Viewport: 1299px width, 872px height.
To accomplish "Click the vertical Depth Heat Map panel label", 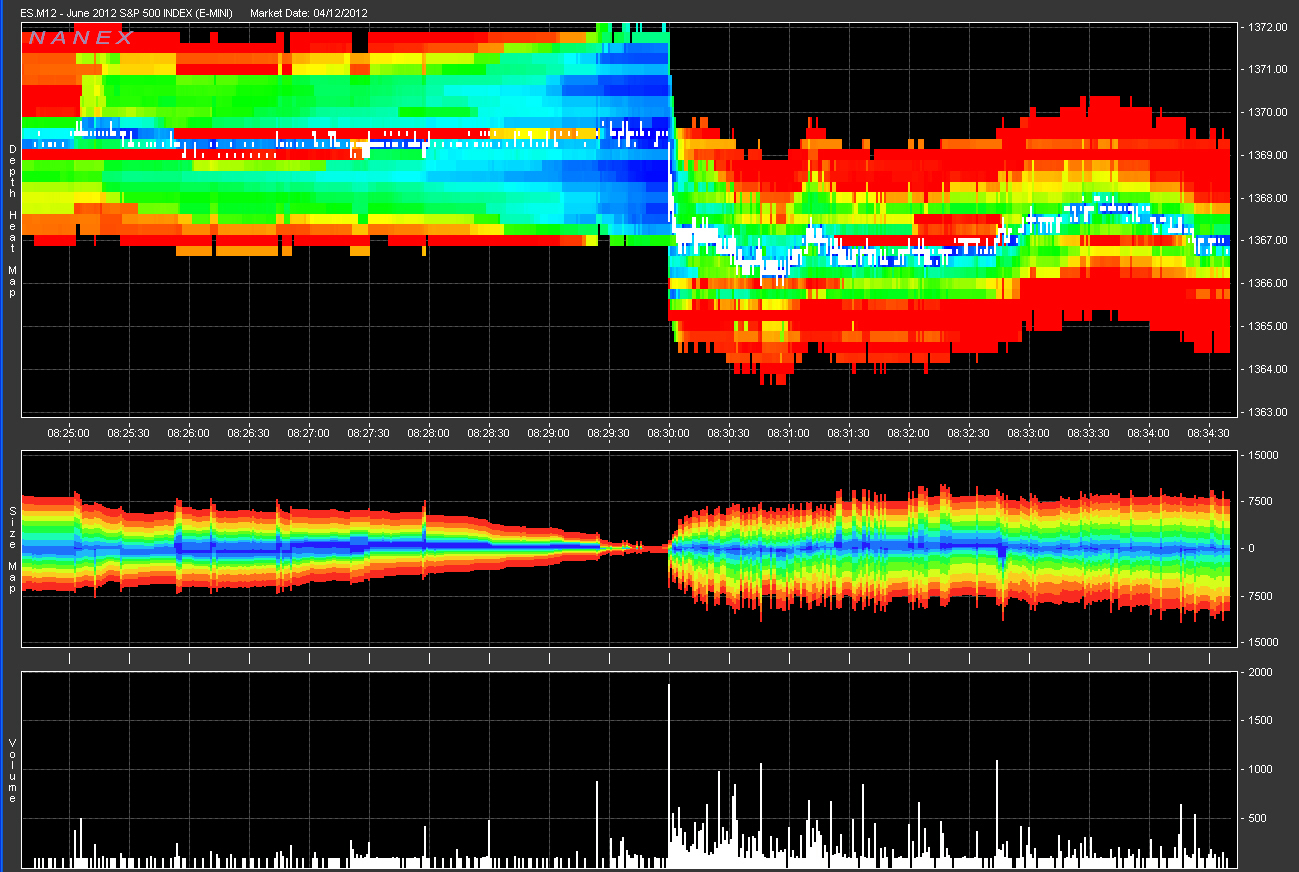I will click(x=13, y=221).
